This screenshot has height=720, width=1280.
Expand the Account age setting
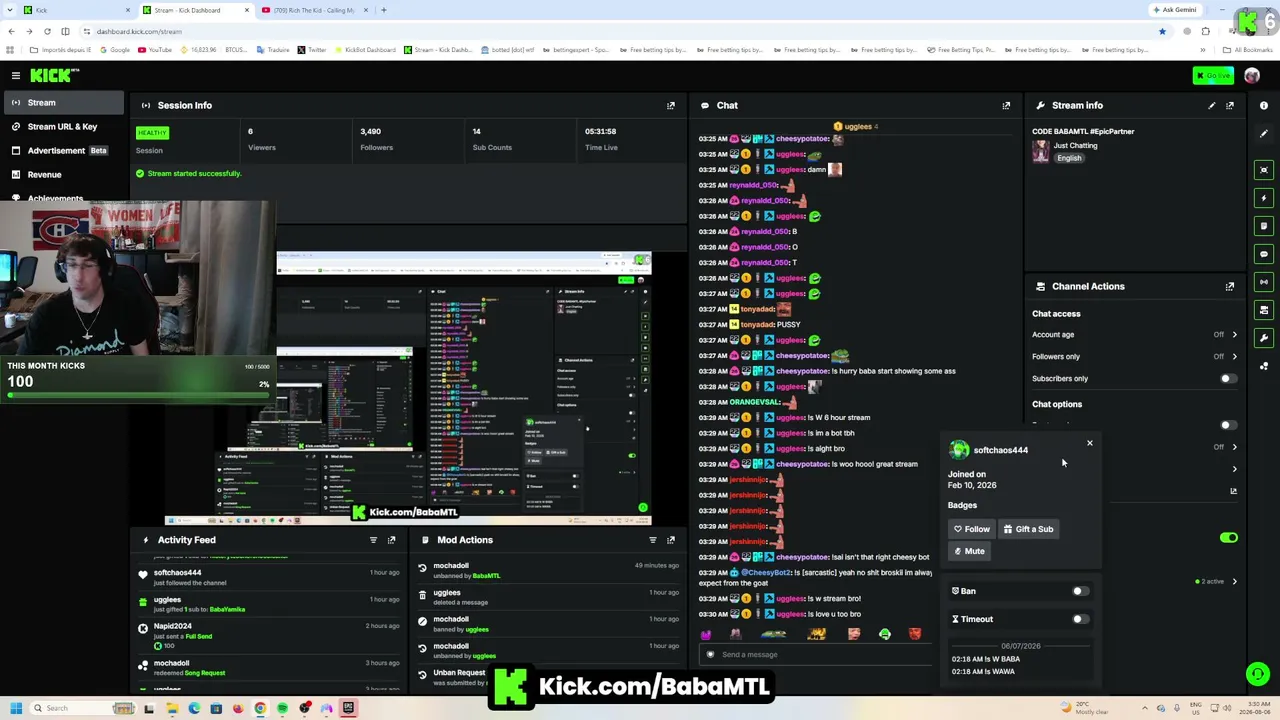coord(1234,335)
